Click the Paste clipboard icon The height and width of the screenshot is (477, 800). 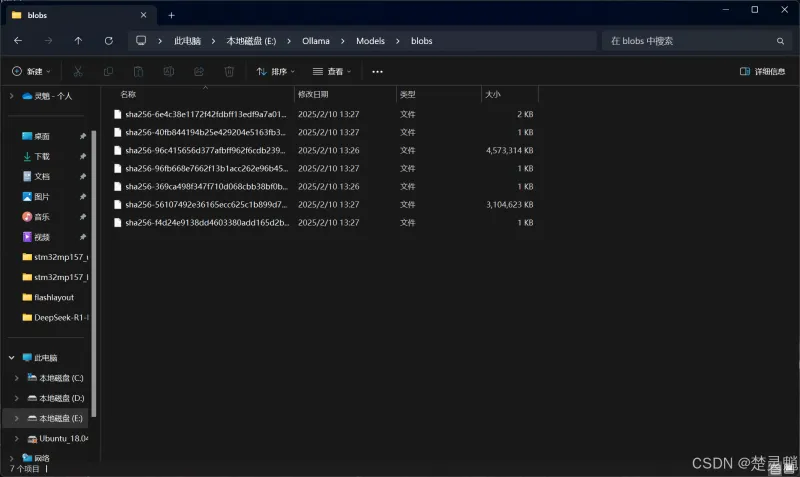point(139,71)
